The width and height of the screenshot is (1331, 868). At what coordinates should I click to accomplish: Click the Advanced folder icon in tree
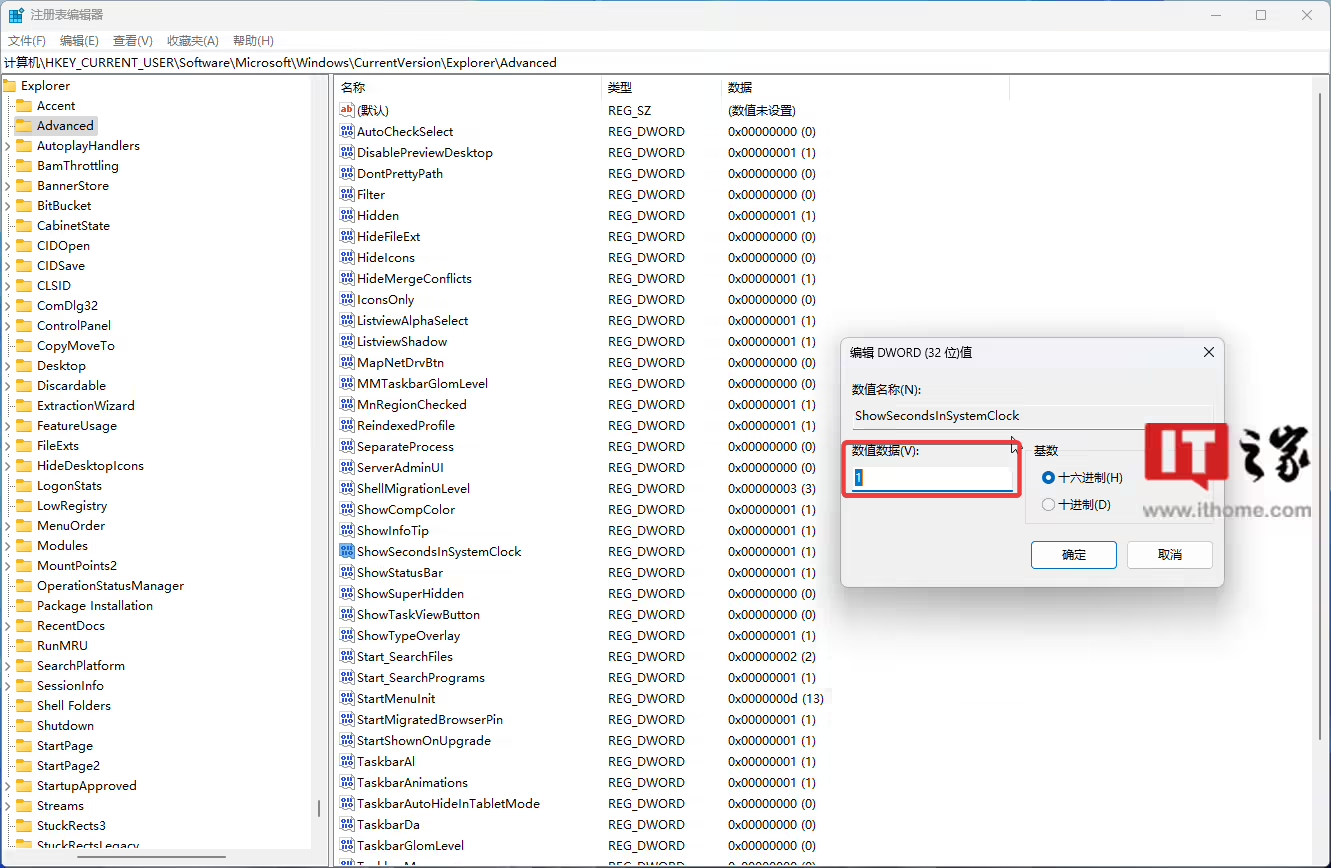24,126
